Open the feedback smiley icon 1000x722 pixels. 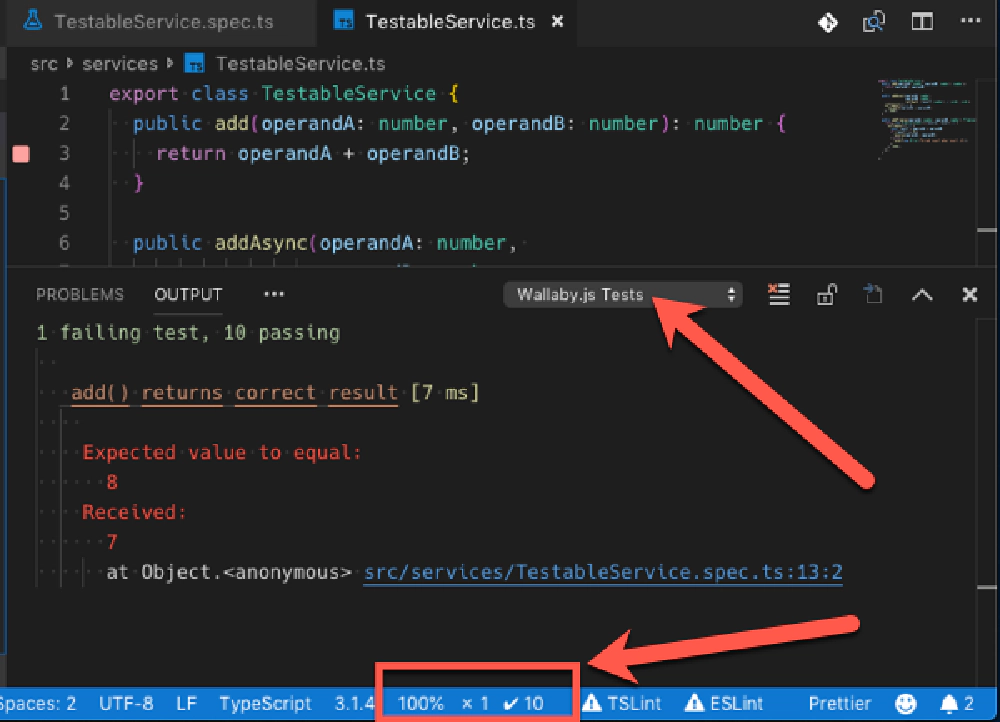[x=906, y=704]
